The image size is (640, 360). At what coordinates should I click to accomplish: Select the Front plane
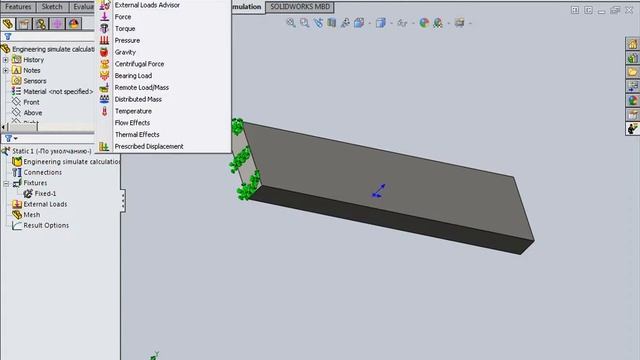(x=31, y=102)
